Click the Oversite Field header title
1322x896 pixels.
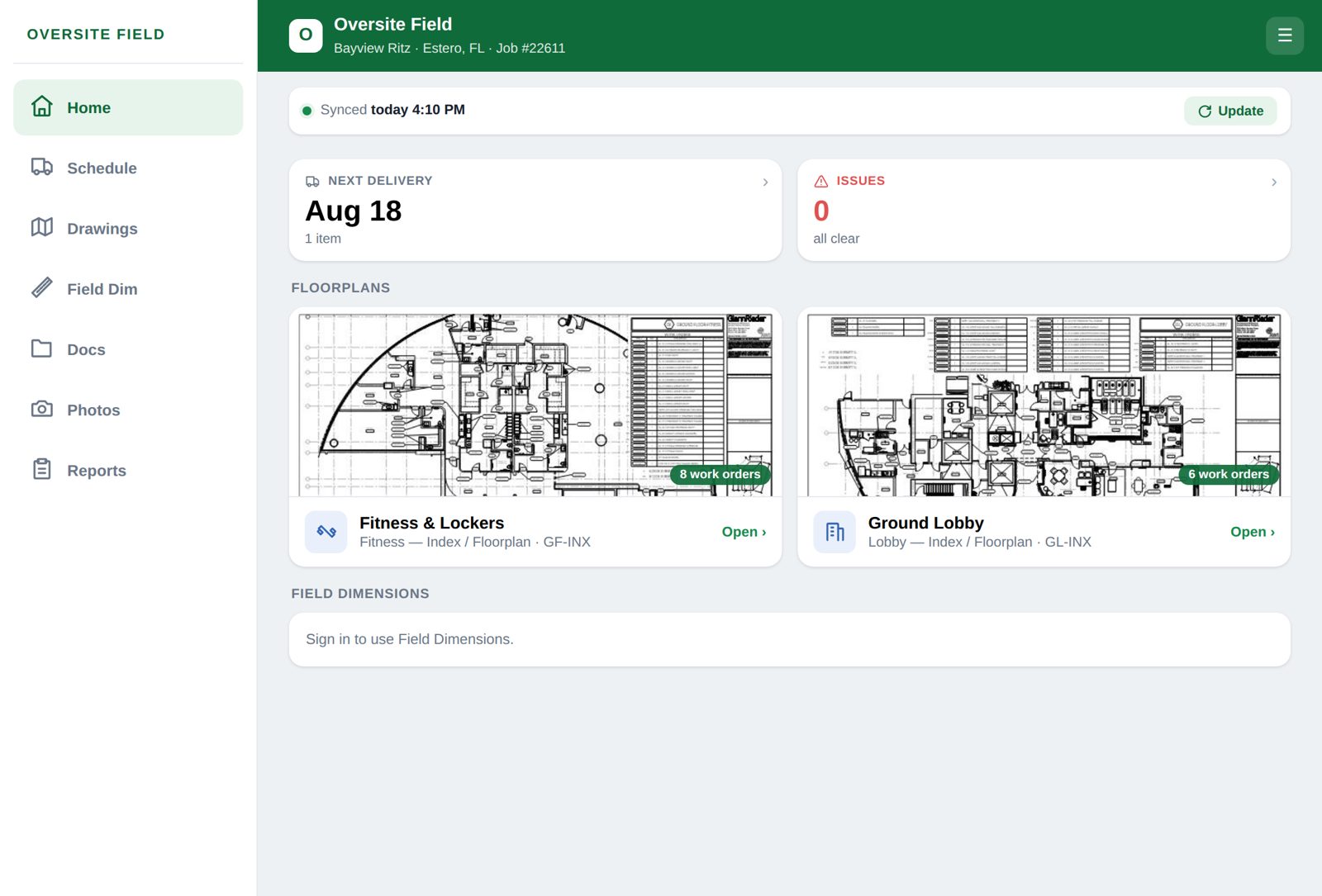(x=392, y=24)
